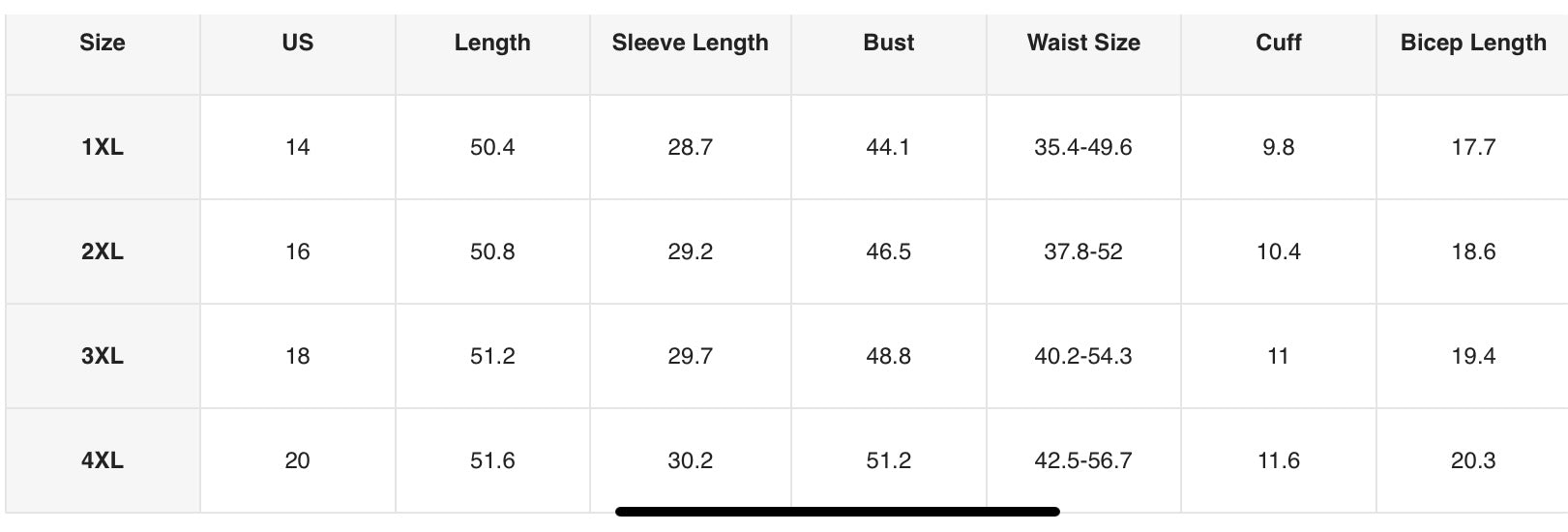Click the 4XL bicep length 20.3
The image size is (1568, 532).
tap(1473, 460)
